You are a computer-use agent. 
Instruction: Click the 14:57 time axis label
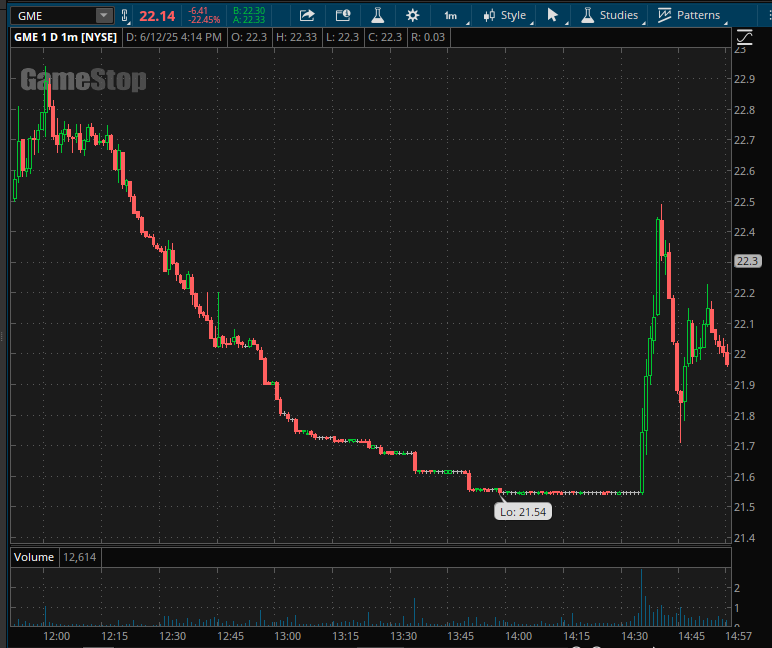[x=738, y=636]
